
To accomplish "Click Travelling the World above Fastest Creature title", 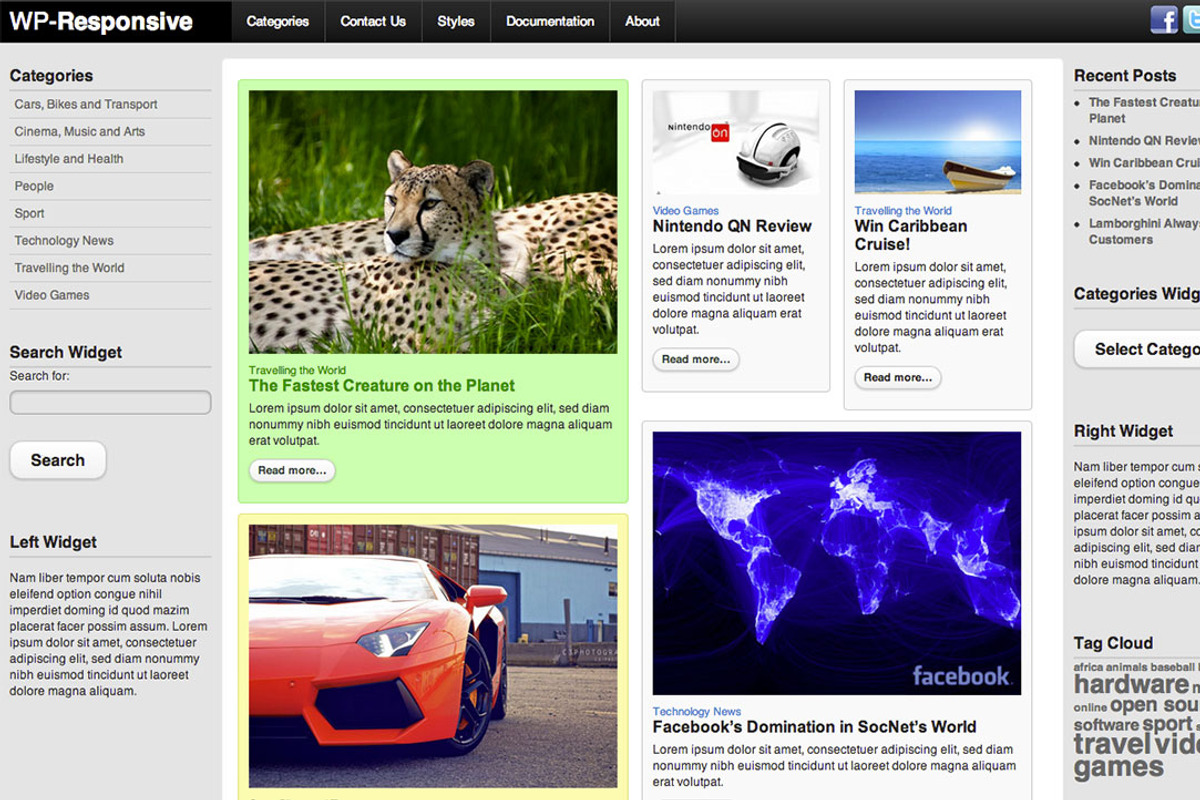I will pyautogui.click(x=297, y=370).
